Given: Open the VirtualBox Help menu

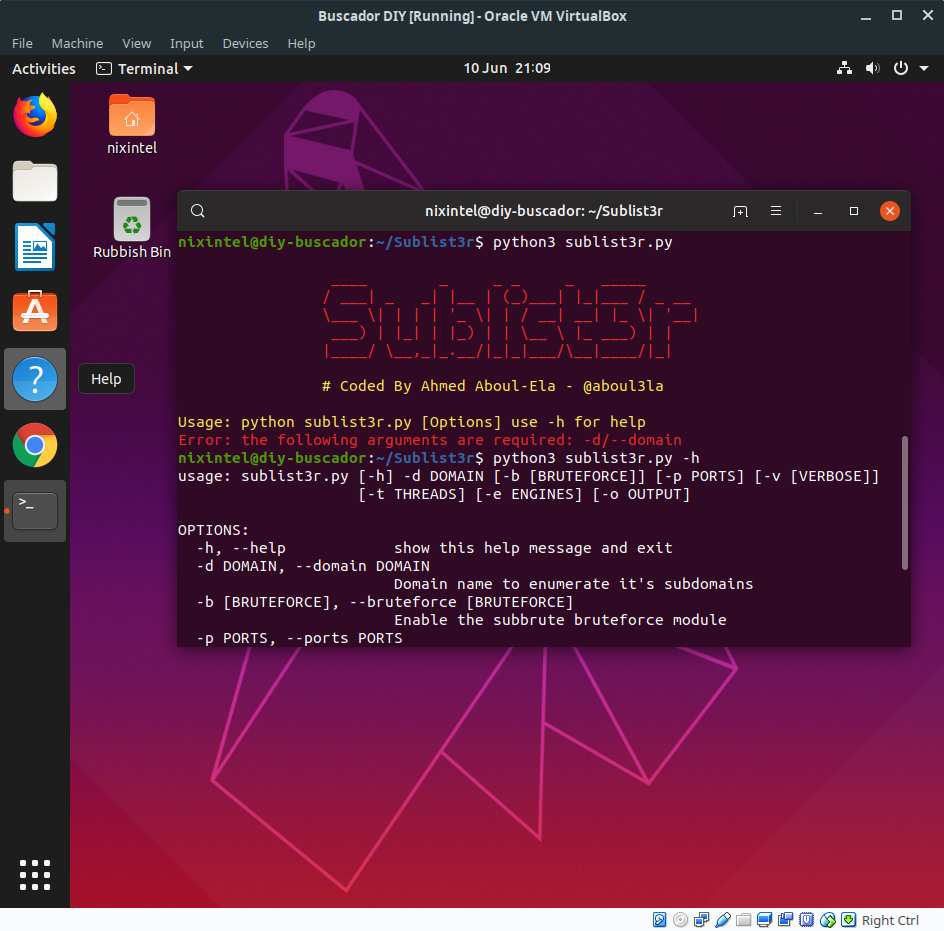Looking at the screenshot, I should point(301,43).
